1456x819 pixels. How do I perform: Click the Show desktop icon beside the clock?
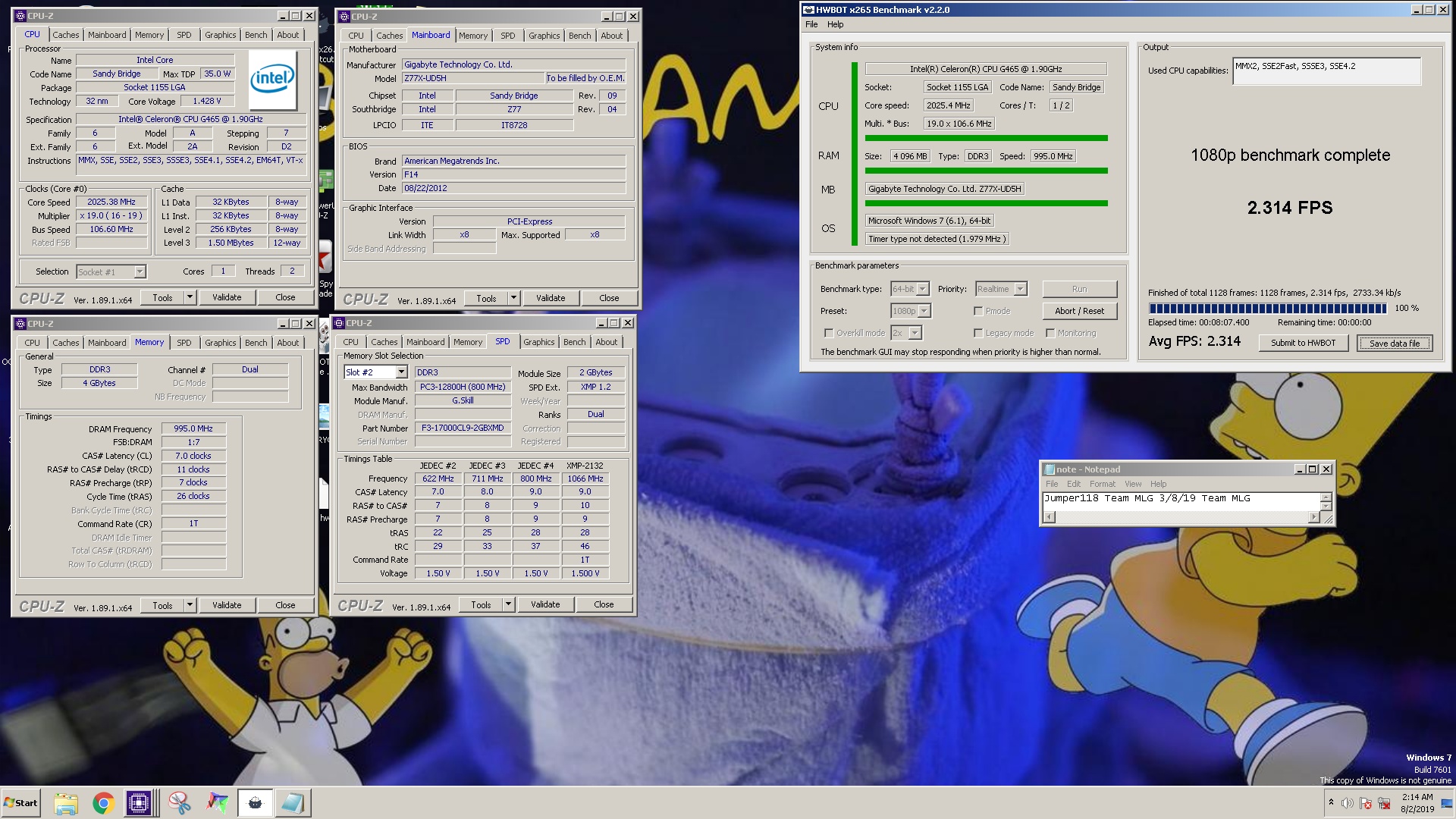click(x=1447, y=803)
